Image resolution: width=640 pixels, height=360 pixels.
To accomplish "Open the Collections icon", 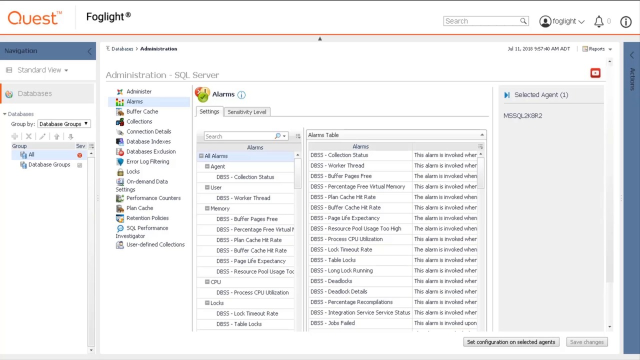I will pyautogui.click(x=120, y=122).
